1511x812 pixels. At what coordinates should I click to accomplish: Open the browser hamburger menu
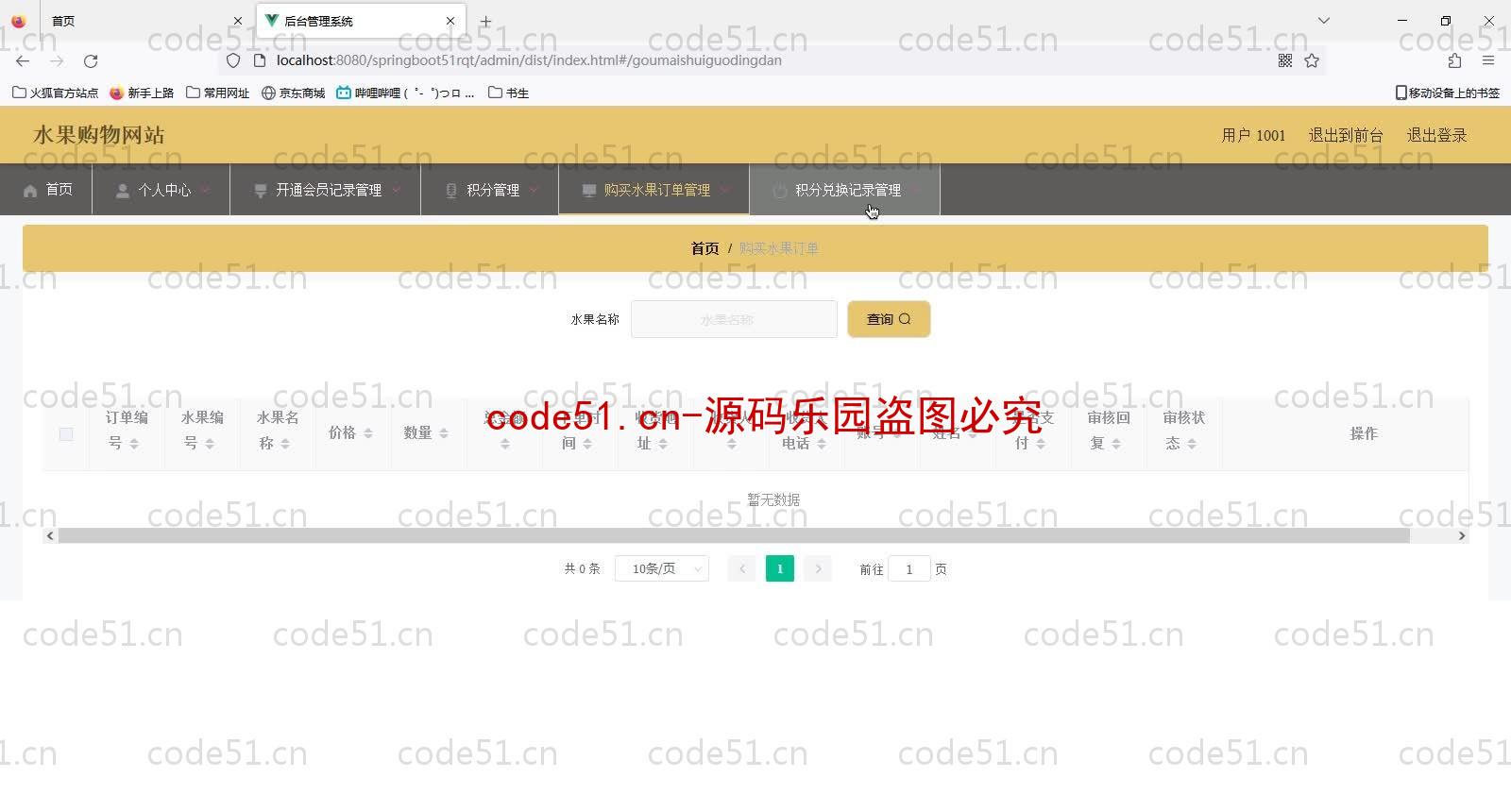click(1488, 60)
